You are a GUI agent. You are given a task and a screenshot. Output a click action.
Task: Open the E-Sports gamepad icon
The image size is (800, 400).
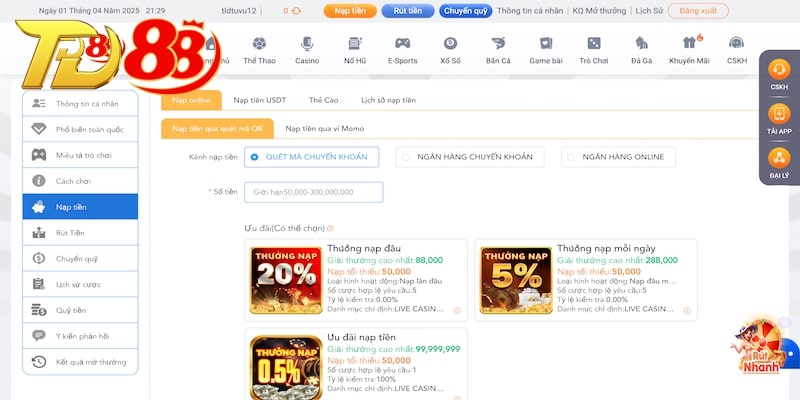point(402,45)
